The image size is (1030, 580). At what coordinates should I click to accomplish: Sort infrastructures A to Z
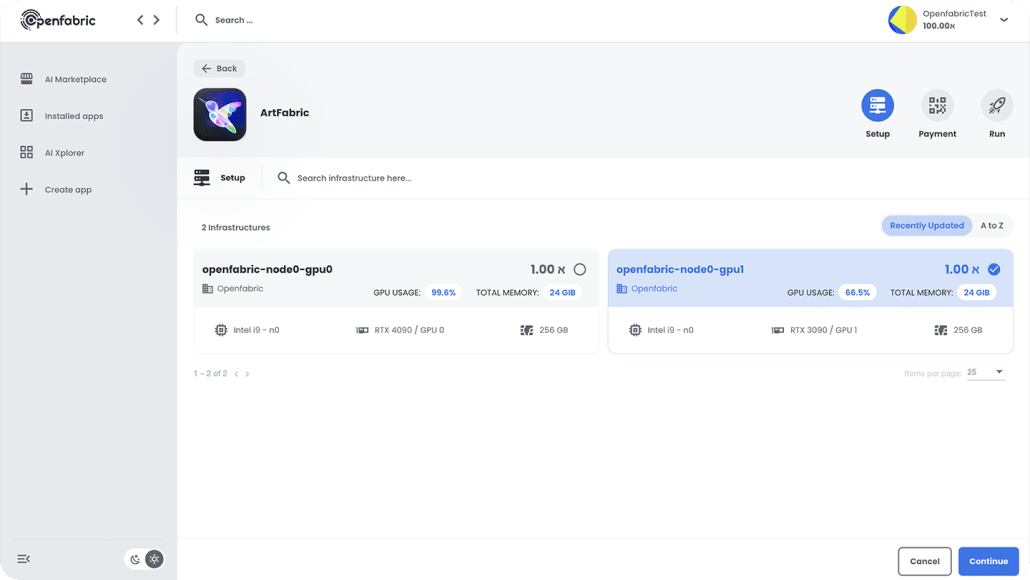pyautogui.click(x=992, y=225)
